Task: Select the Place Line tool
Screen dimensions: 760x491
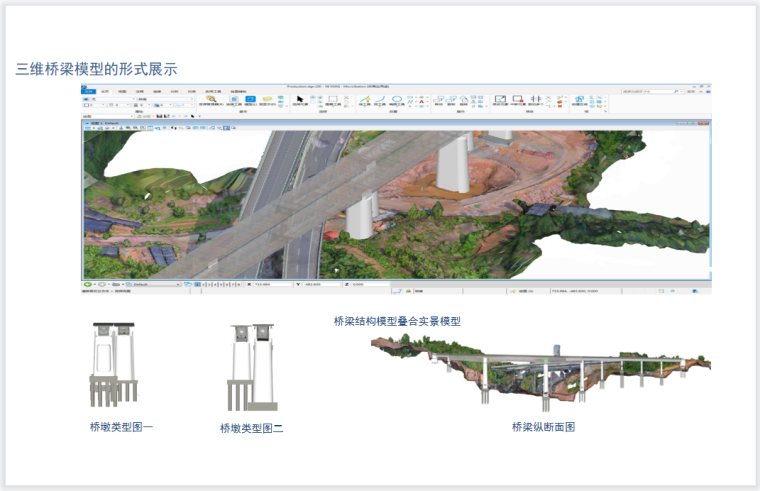Action: click(364, 101)
